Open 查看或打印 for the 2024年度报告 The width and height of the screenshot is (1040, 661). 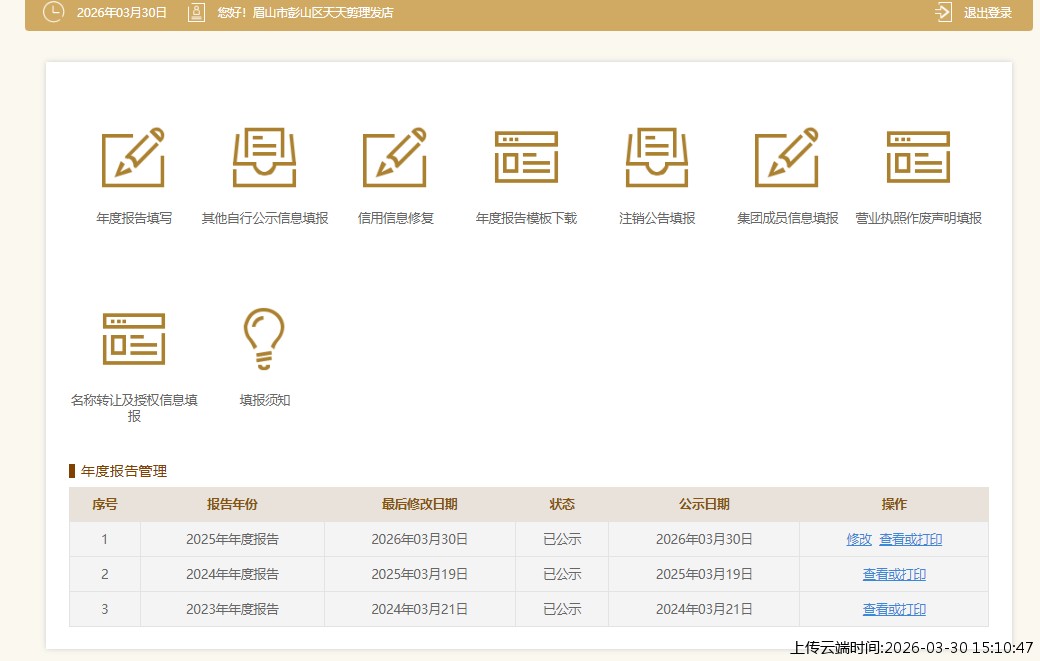click(893, 574)
